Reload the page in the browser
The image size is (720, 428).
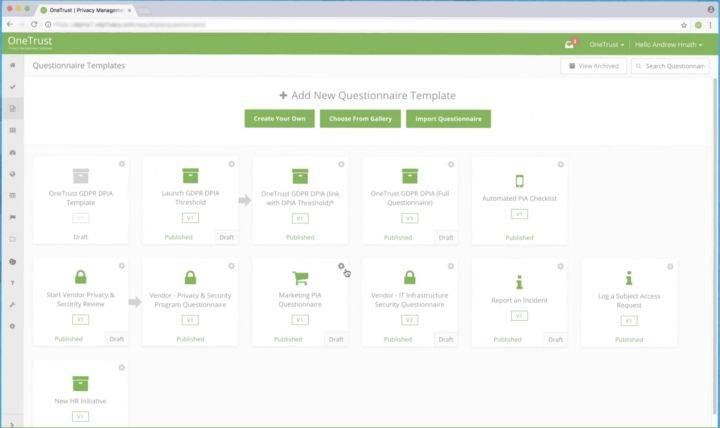pos(34,24)
